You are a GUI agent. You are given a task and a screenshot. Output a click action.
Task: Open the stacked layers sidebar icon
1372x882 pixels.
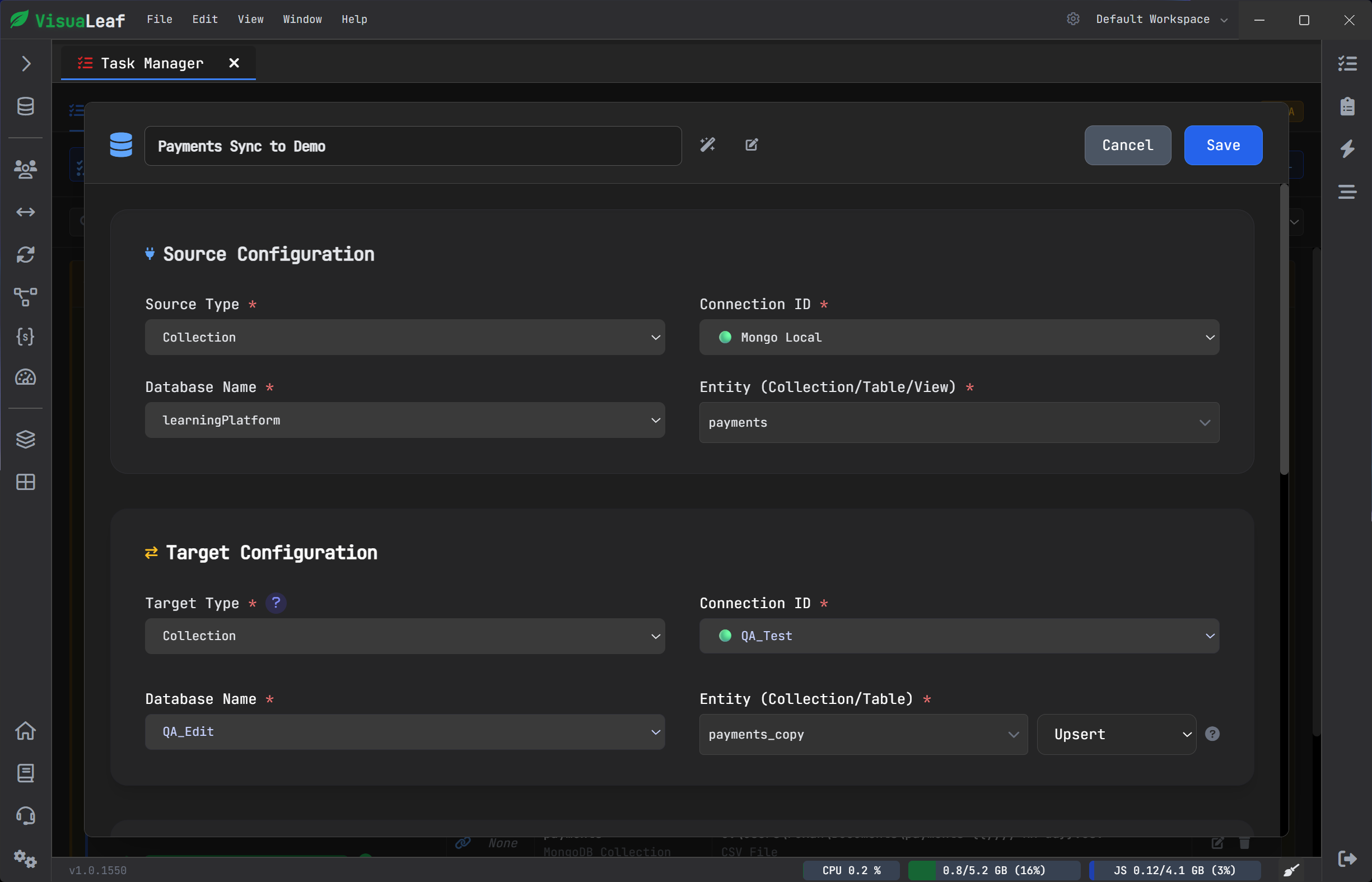(x=26, y=439)
